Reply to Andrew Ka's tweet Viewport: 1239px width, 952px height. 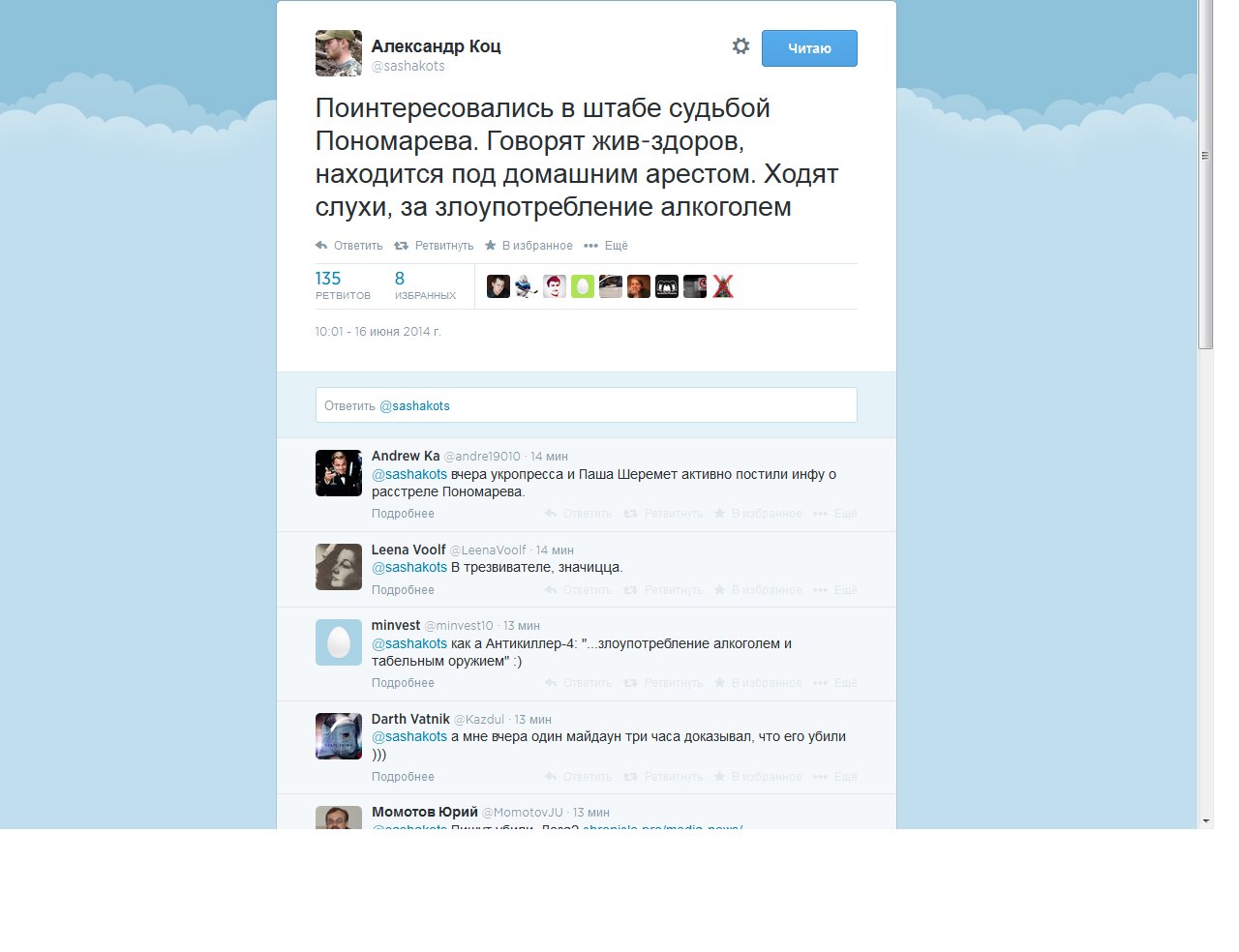(x=579, y=514)
